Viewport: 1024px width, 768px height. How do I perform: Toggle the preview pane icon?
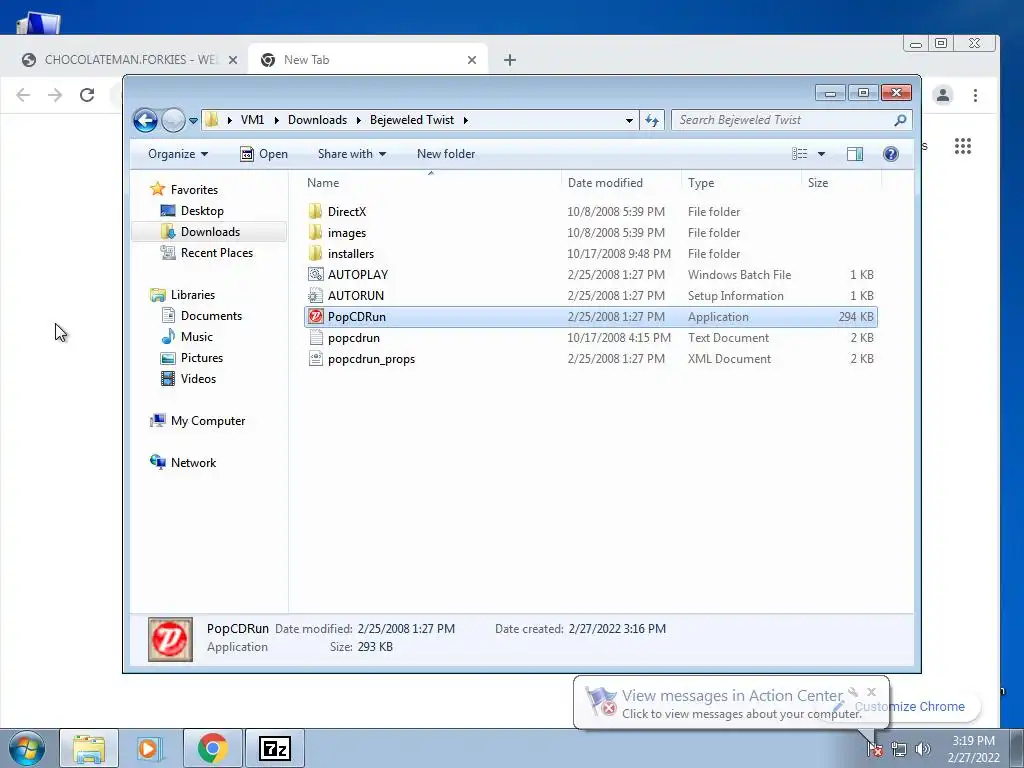[x=854, y=154]
